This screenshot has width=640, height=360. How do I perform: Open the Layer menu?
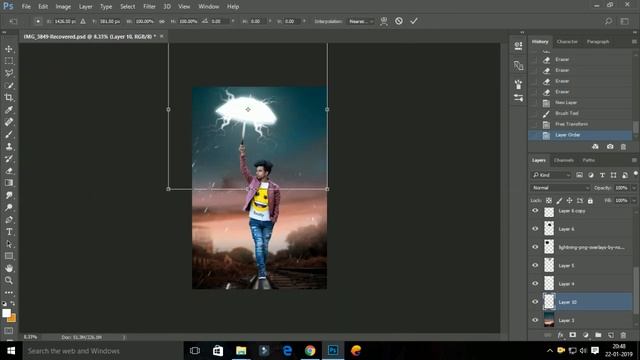tap(85, 7)
